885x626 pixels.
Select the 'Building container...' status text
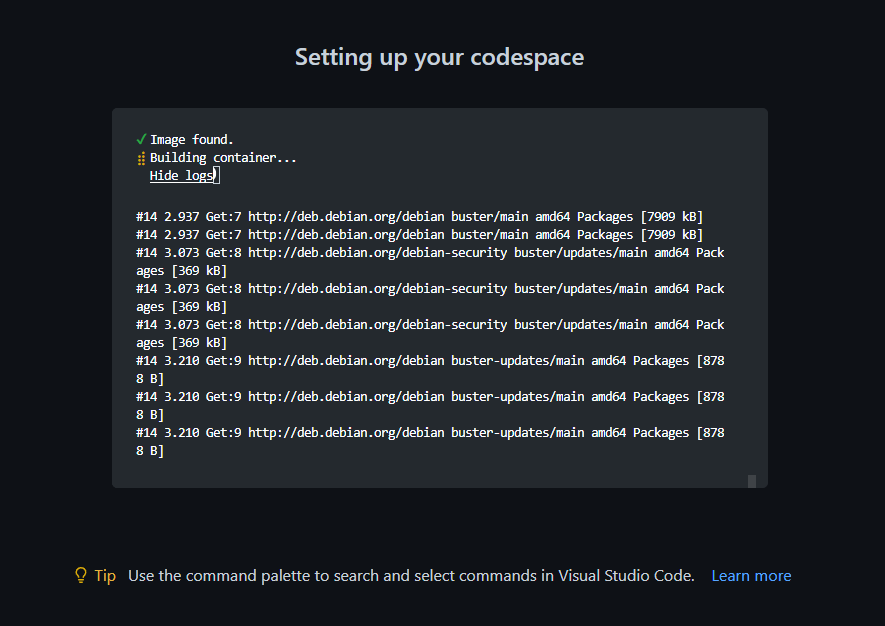coord(223,157)
